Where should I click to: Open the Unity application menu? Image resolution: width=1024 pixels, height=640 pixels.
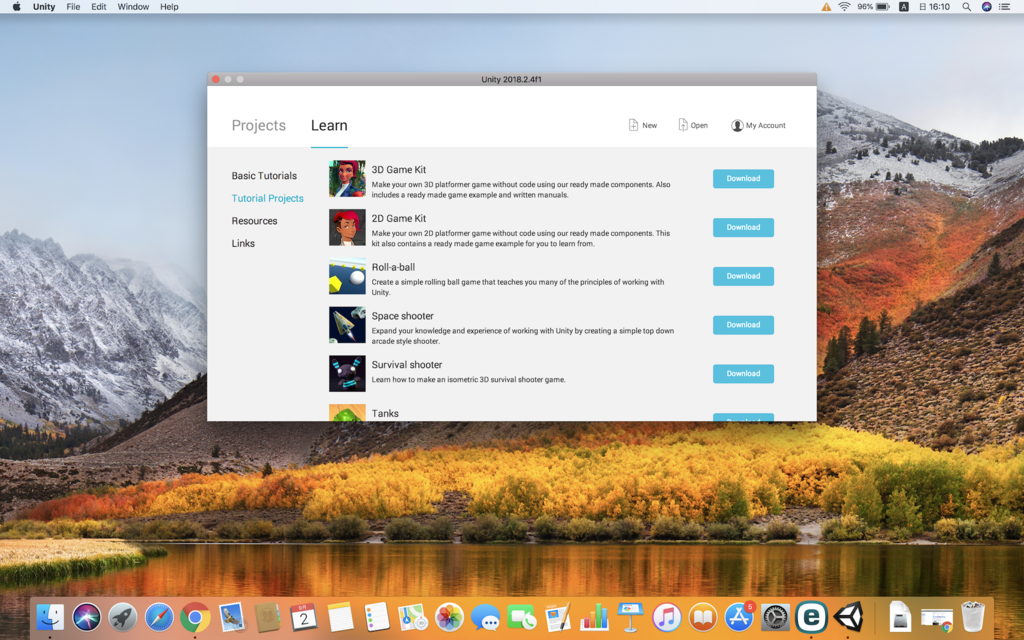click(x=44, y=7)
